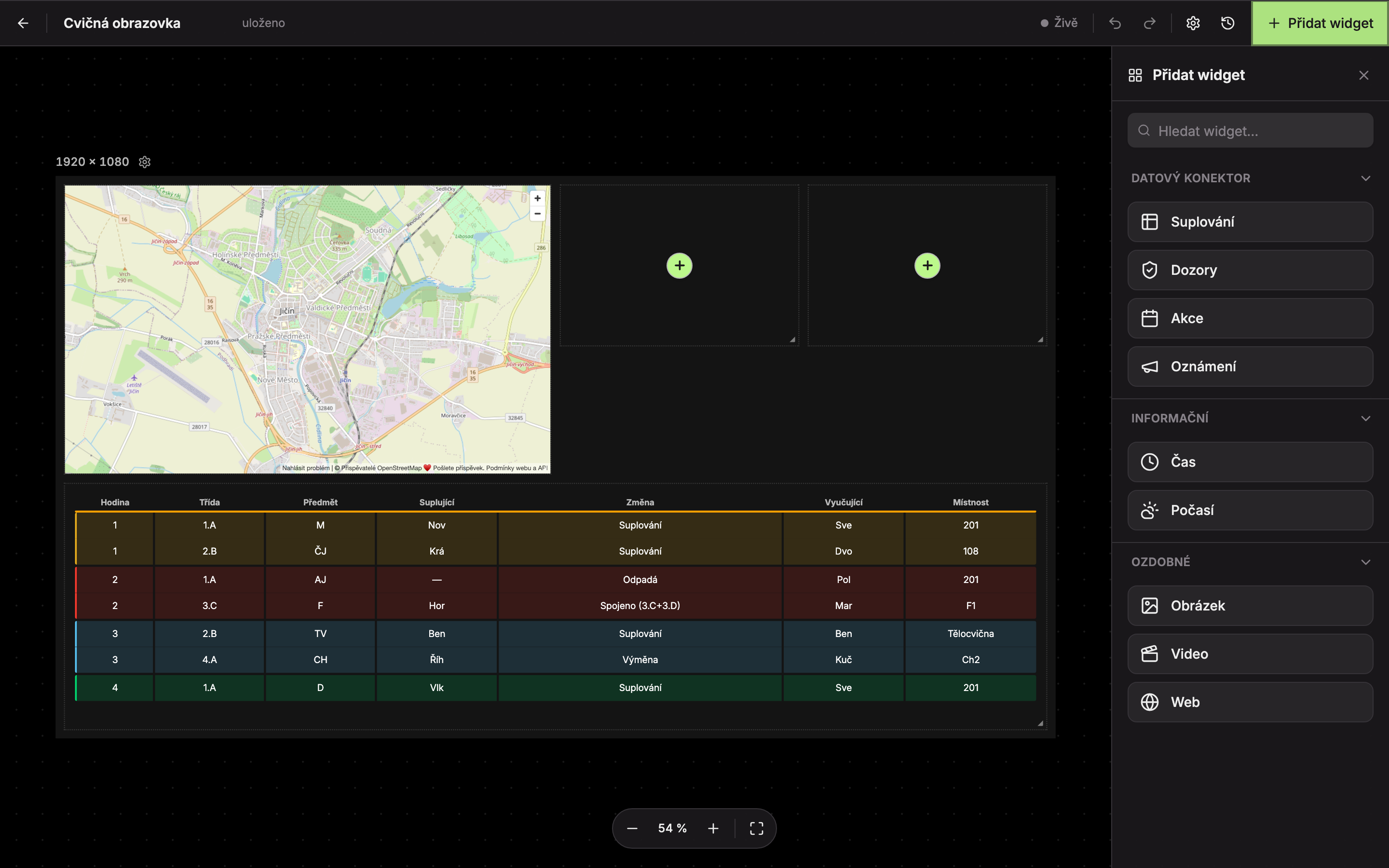Click the Nahlásit problém link on map
This screenshot has width=1389, height=868.
306,468
